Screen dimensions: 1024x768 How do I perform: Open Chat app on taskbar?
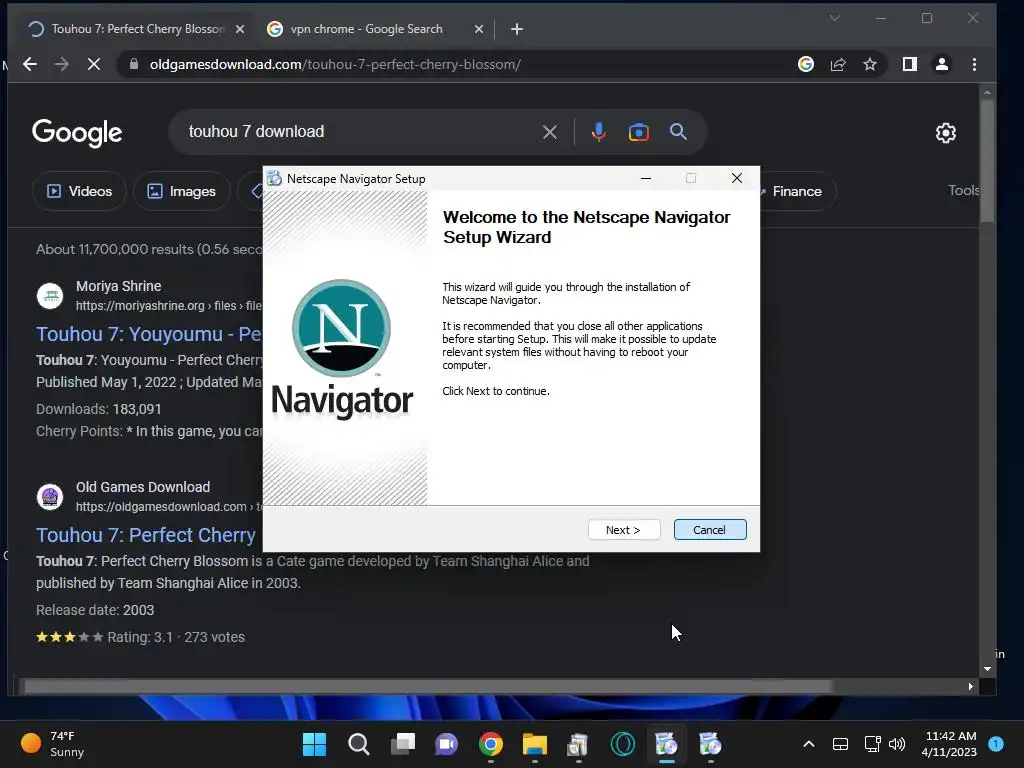point(447,744)
